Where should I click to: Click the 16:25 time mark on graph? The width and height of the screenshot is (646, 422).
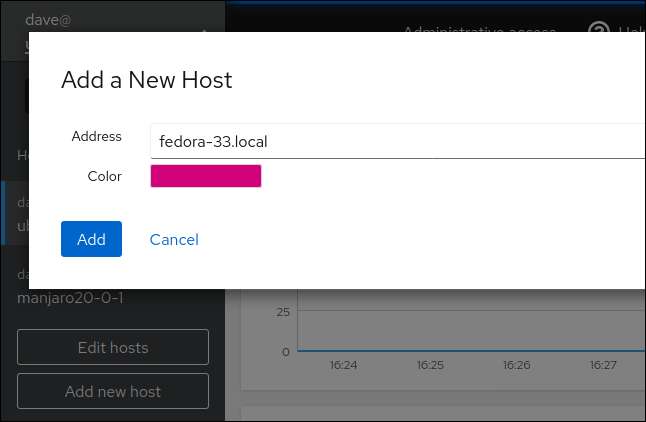click(430, 366)
